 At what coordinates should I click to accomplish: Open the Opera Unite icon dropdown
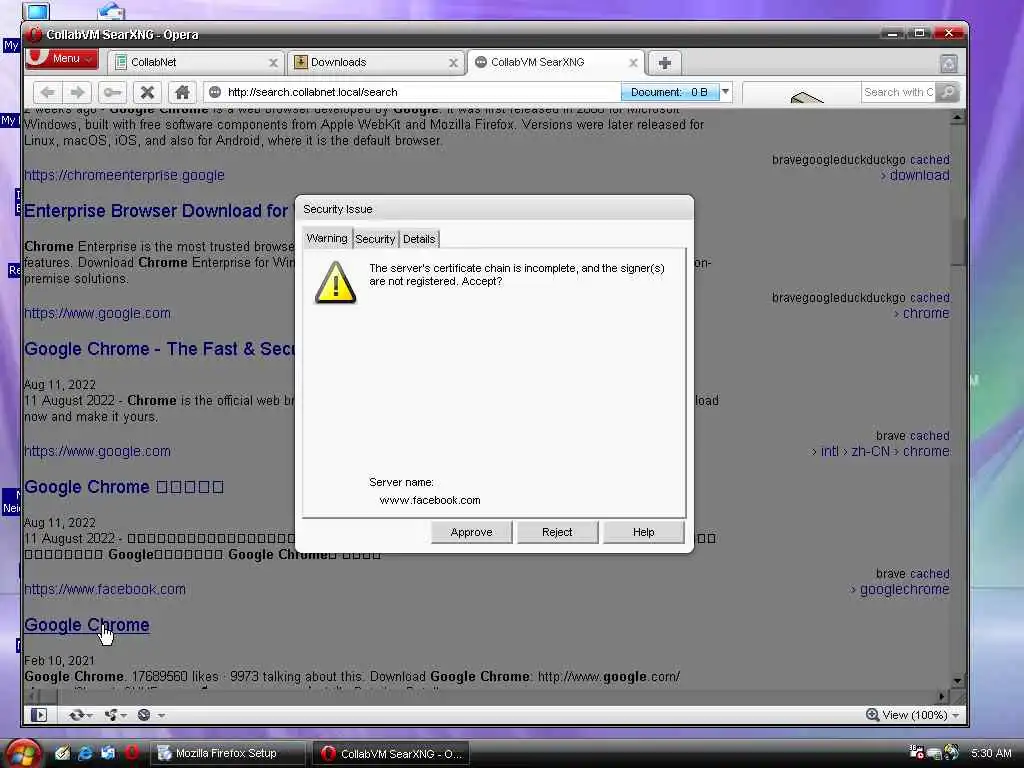(116, 715)
